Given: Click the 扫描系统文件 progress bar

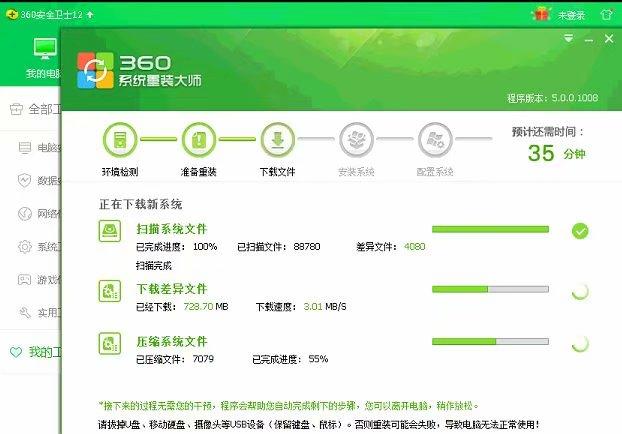Looking at the screenshot, I should (490, 229).
